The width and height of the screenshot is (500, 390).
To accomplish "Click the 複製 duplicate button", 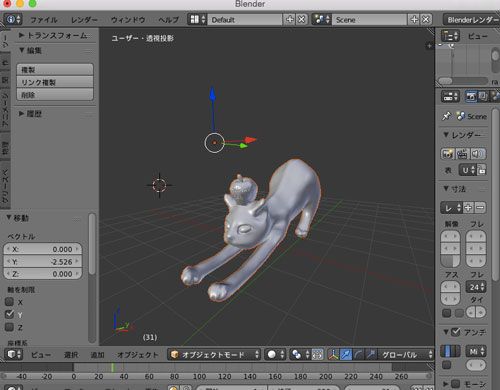I will tap(55, 70).
